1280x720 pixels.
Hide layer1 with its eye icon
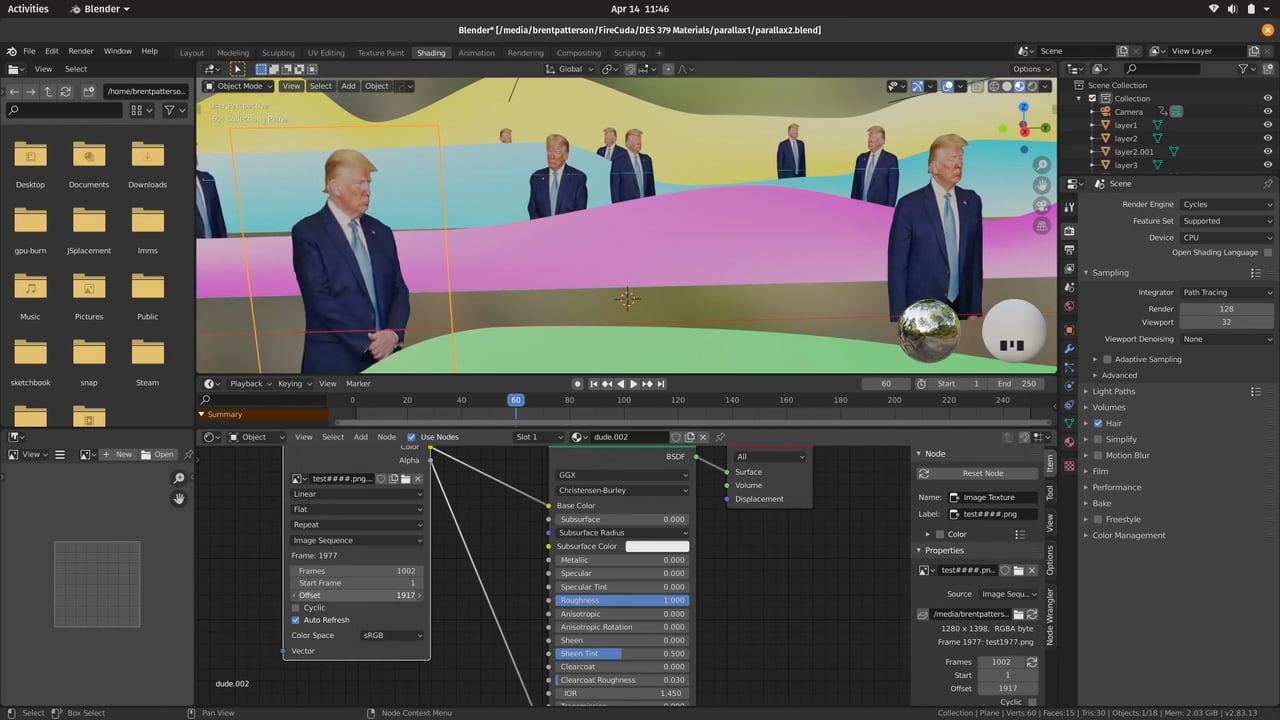[1268, 125]
